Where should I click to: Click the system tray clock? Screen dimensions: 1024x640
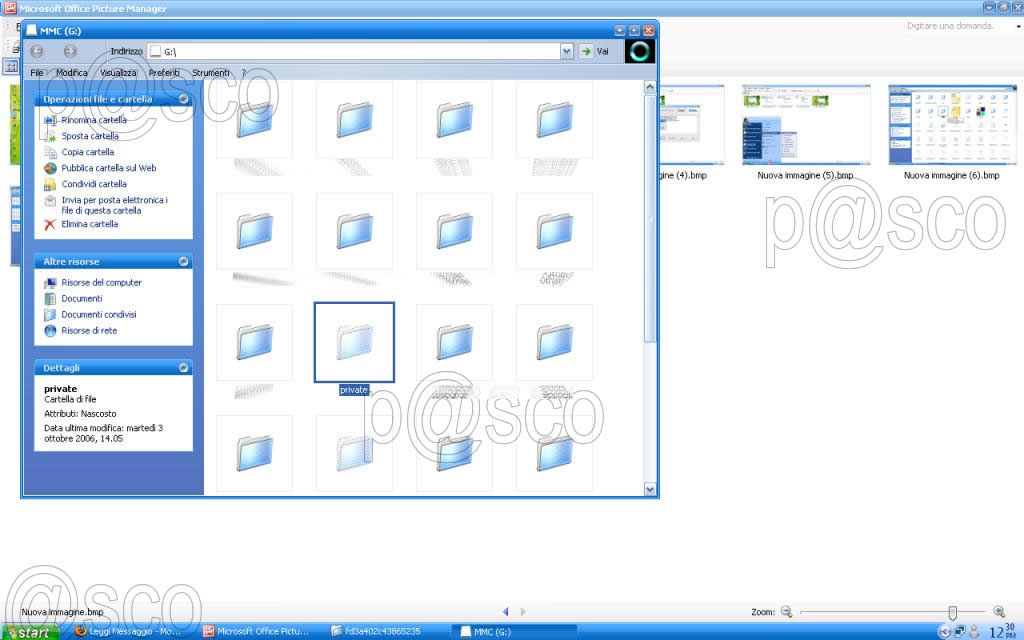coord(1002,632)
